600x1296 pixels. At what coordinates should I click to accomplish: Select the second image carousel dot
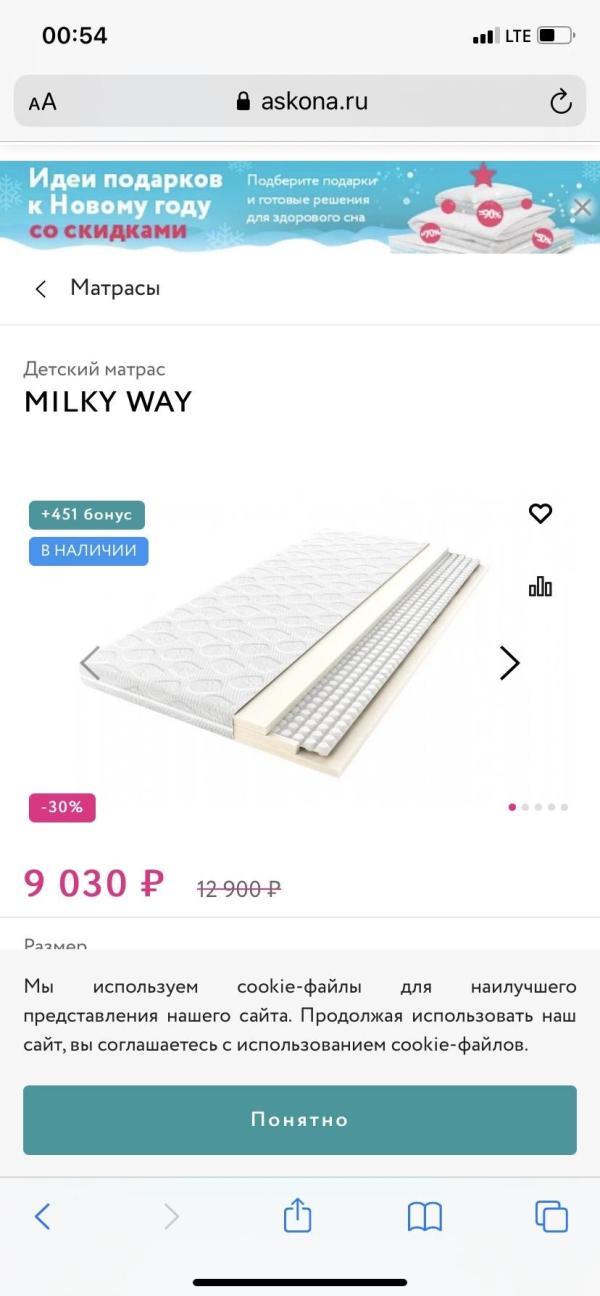click(526, 807)
